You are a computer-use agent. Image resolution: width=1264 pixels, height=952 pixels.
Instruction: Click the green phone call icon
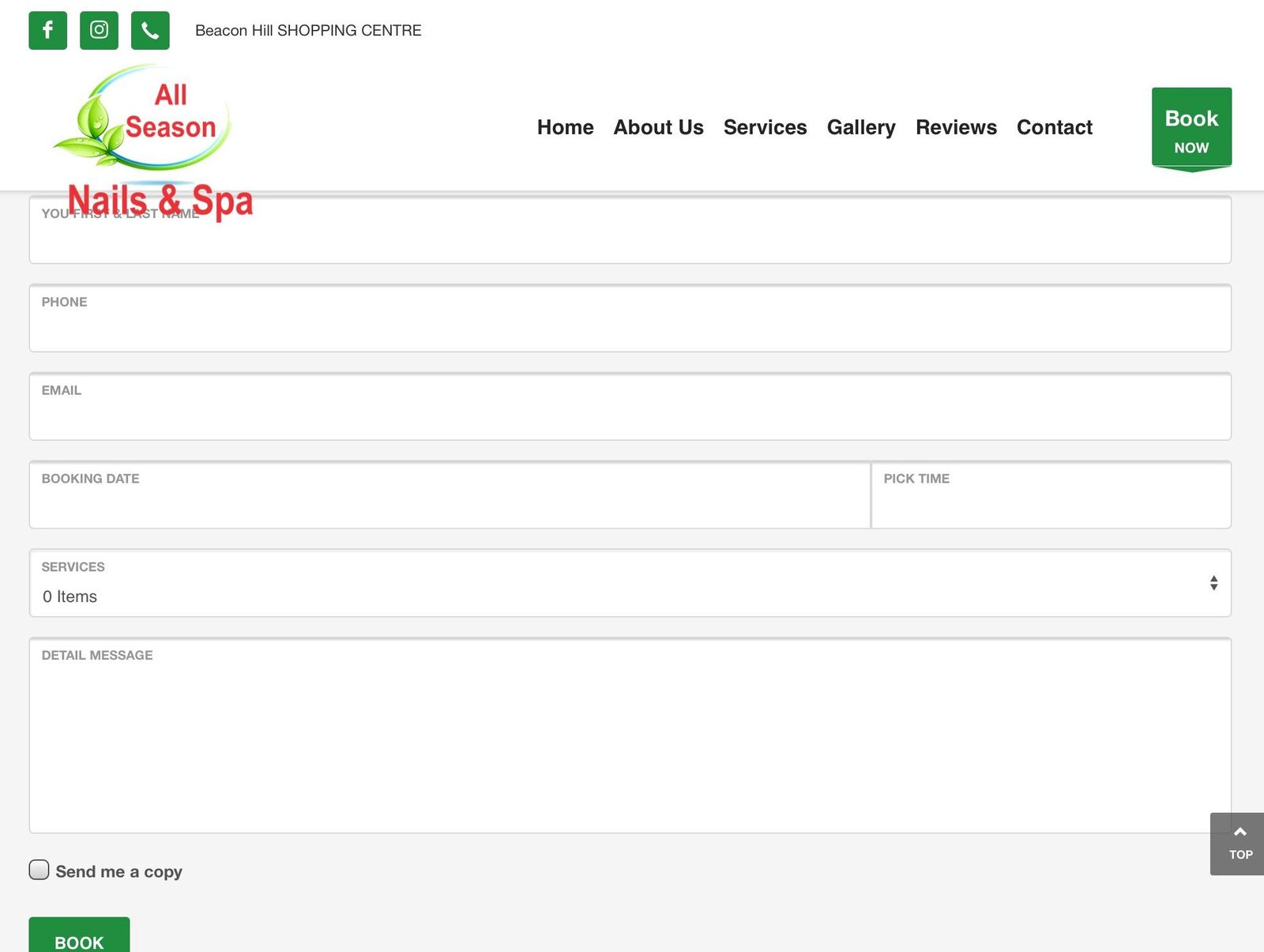150,31
